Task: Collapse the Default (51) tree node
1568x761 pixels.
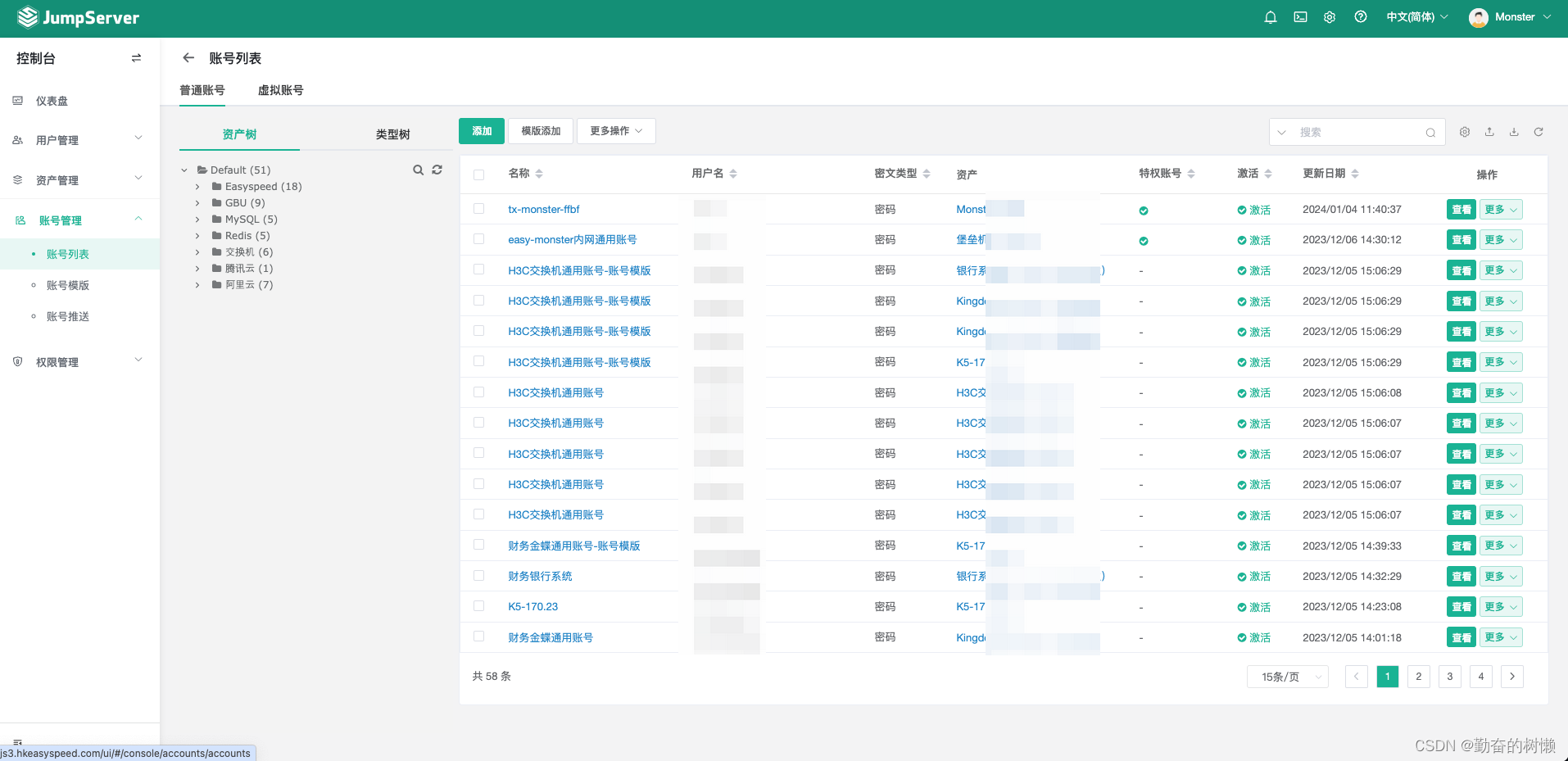Action: (184, 170)
